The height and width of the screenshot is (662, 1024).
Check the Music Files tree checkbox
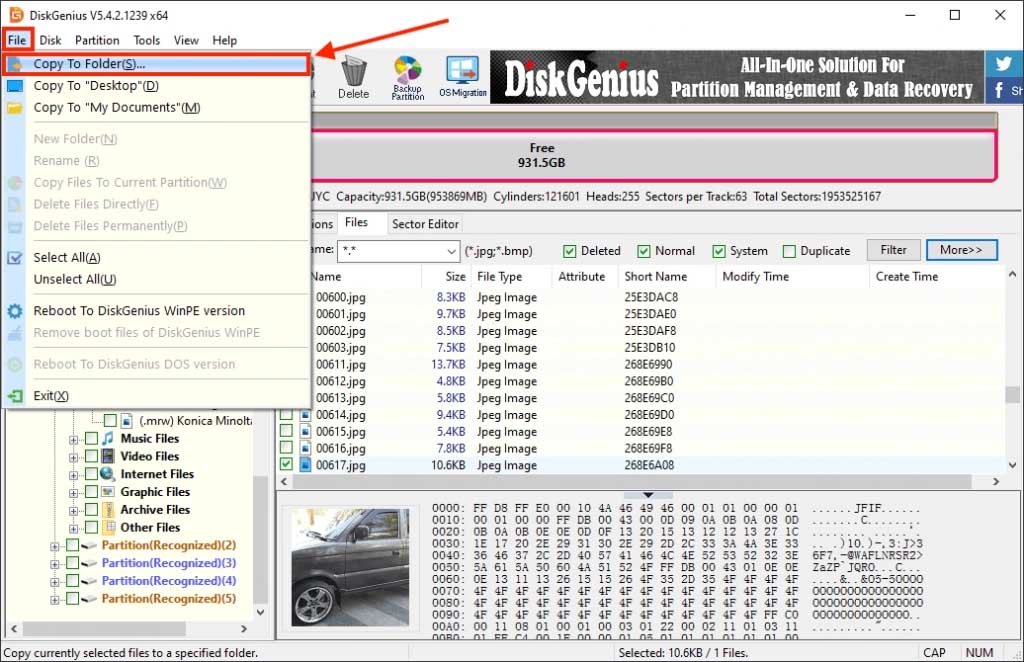click(x=91, y=438)
